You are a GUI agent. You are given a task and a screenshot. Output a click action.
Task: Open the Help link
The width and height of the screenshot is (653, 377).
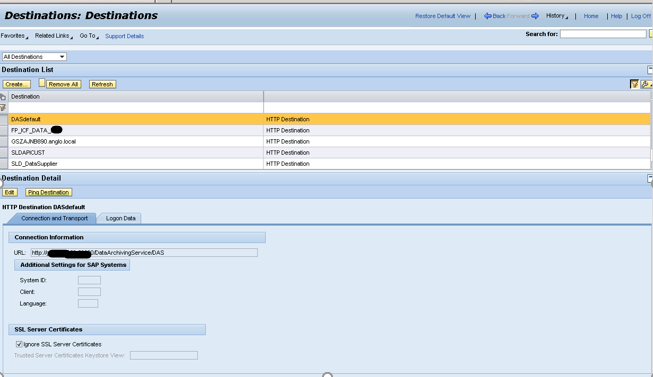pos(616,16)
